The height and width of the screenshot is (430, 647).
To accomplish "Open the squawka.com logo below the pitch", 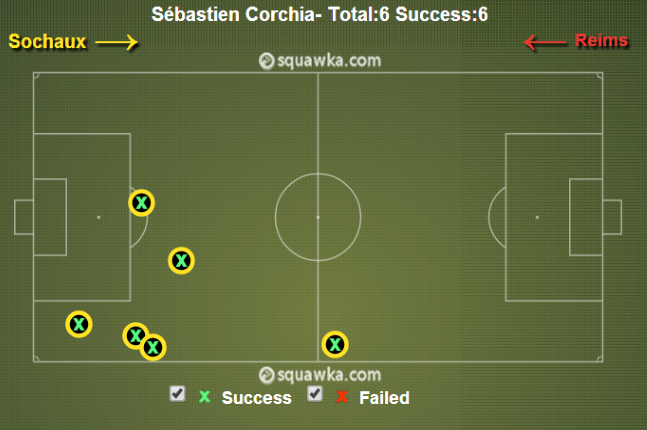I will [320, 375].
